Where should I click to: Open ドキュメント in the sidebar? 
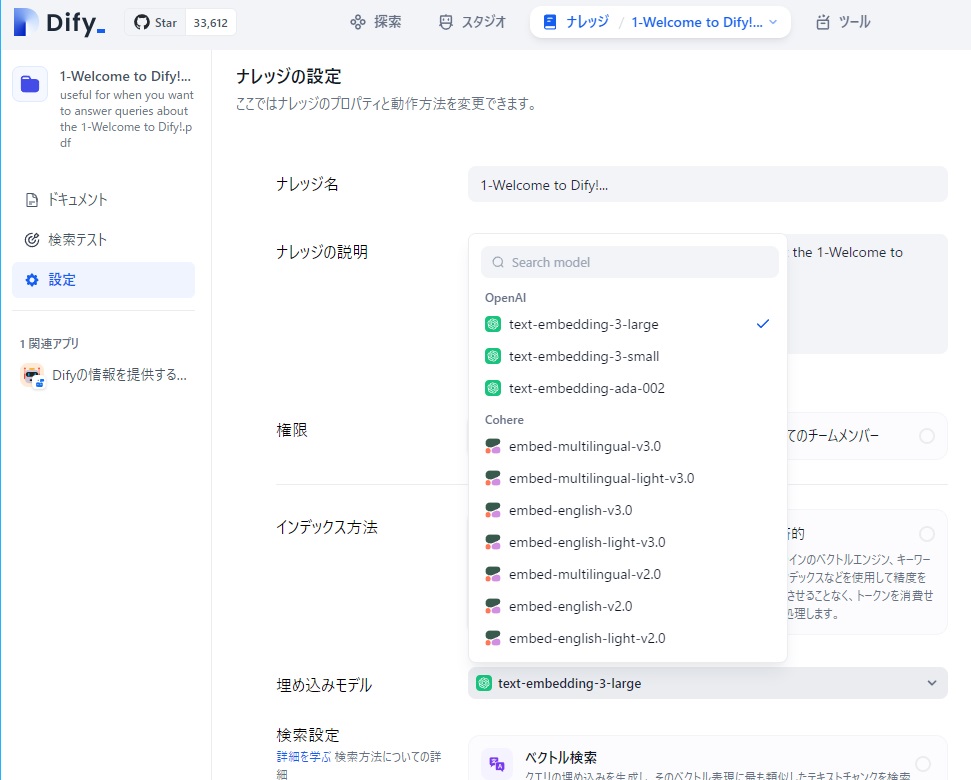(103, 200)
